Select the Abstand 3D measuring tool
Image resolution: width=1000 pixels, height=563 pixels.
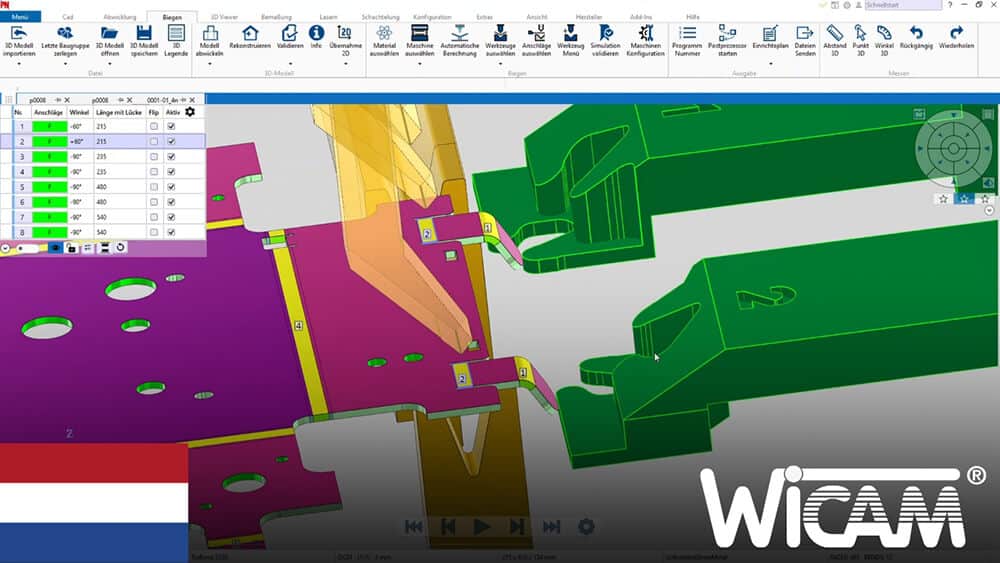tap(834, 33)
